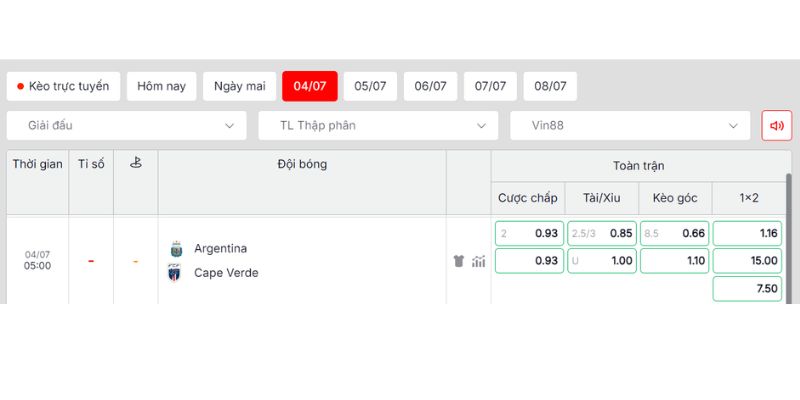800x400 pixels.
Task: Open the jersey lineup icon for Argentina match
Action: tap(459, 261)
